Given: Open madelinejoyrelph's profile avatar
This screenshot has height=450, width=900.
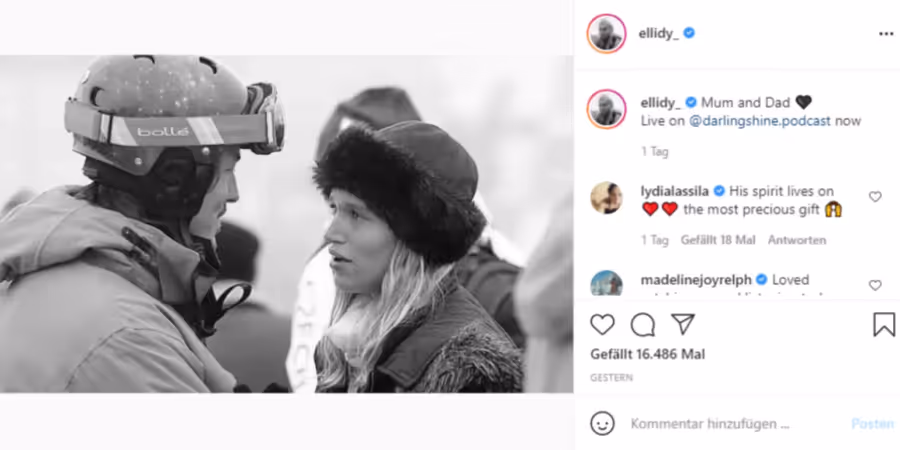Looking at the screenshot, I should (606, 284).
